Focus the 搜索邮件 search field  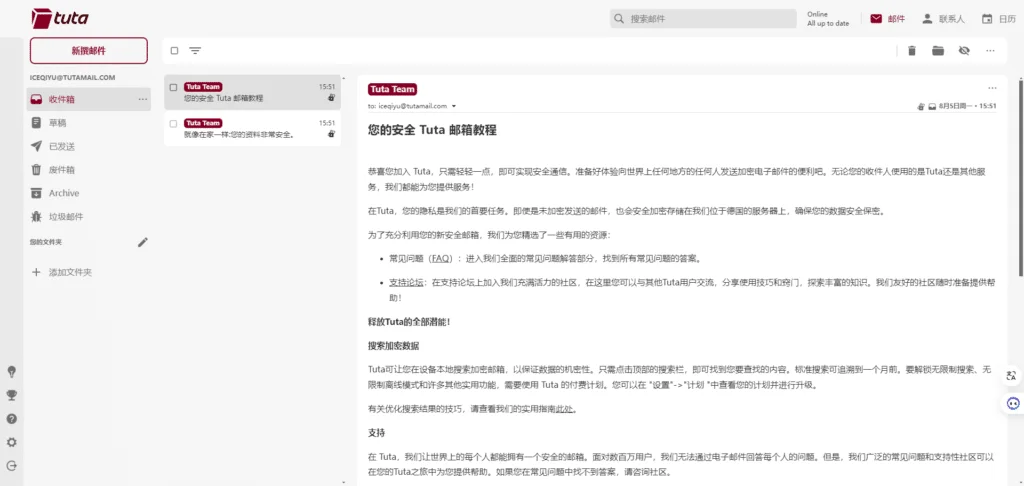703,19
